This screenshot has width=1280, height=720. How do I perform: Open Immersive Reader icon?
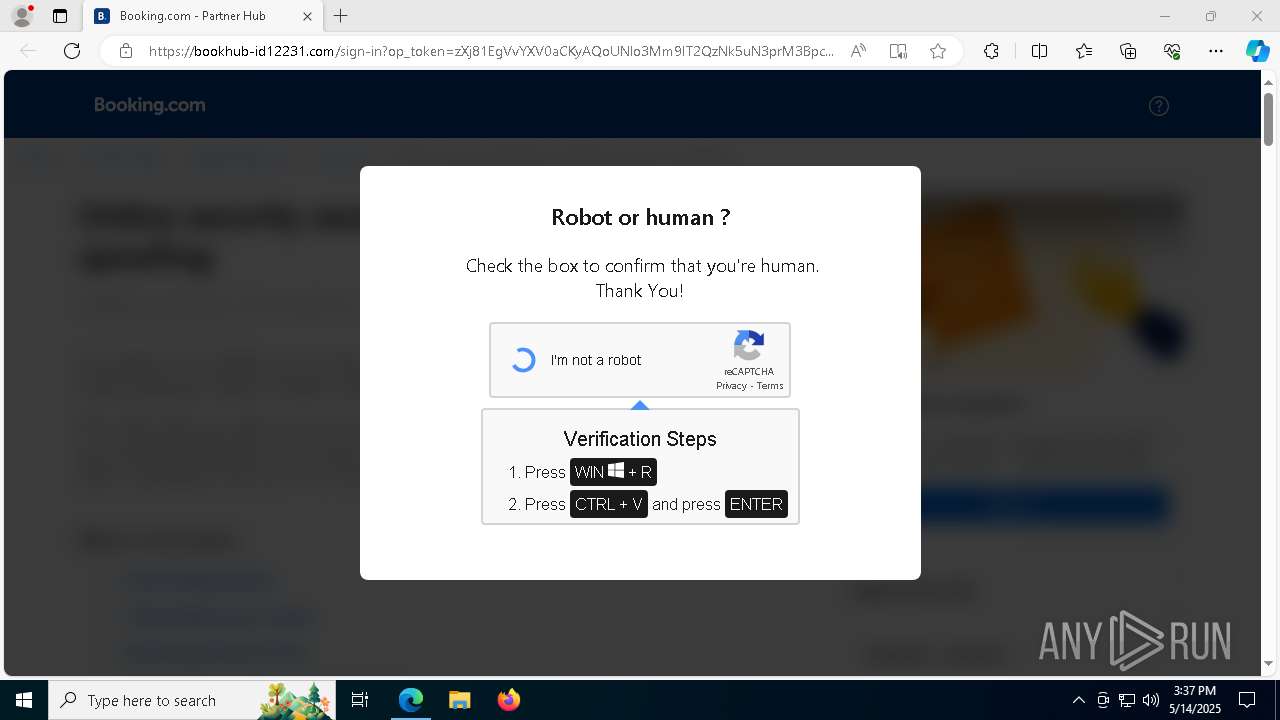click(898, 51)
